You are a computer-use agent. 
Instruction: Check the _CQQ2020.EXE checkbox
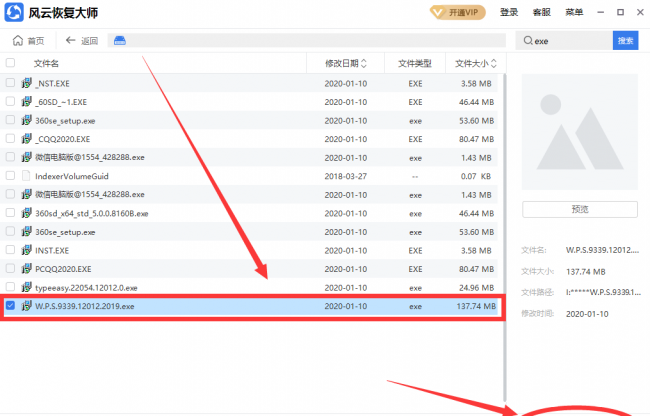point(10,138)
